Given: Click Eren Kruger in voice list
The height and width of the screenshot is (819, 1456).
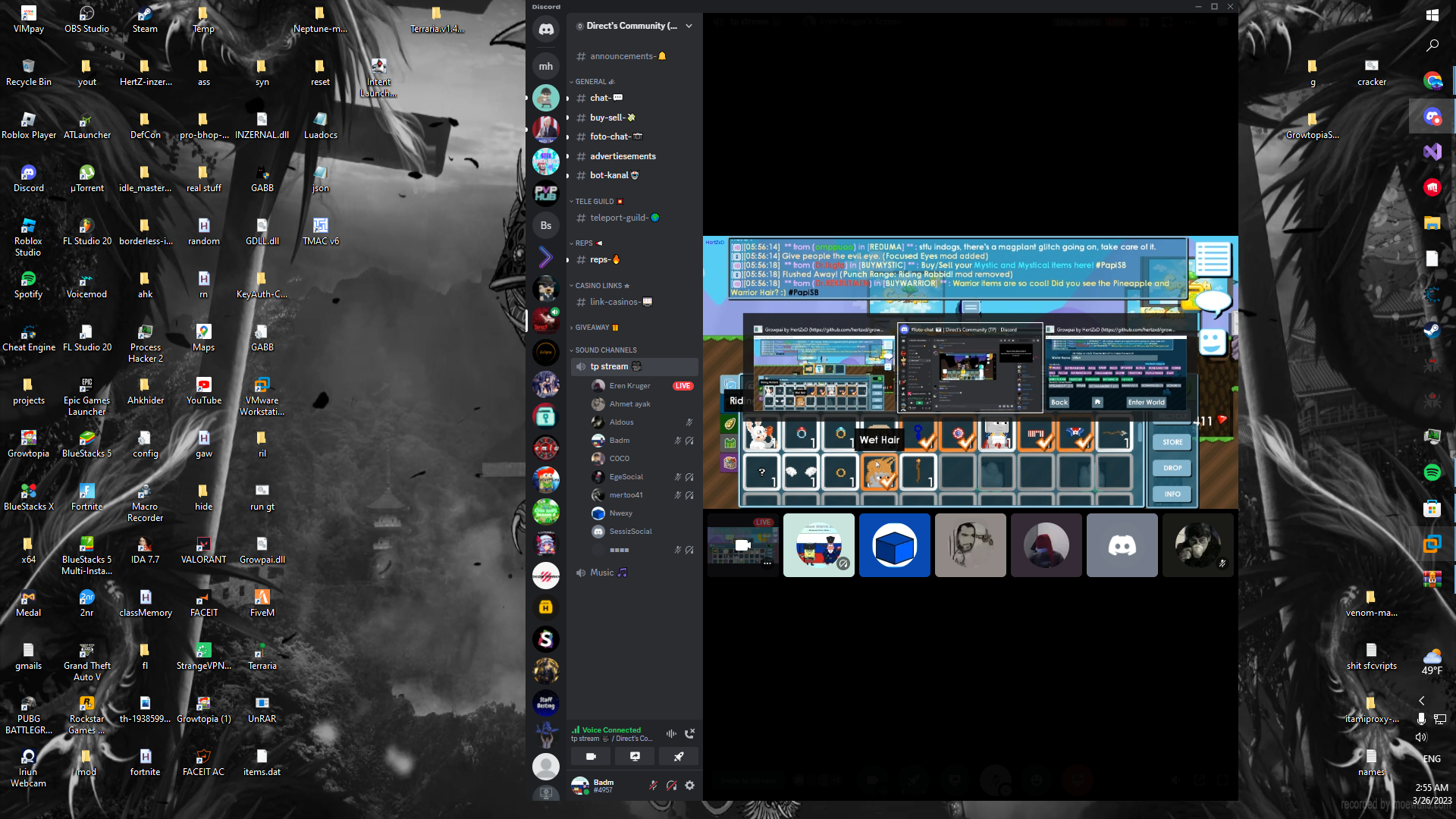Looking at the screenshot, I should click(629, 386).
